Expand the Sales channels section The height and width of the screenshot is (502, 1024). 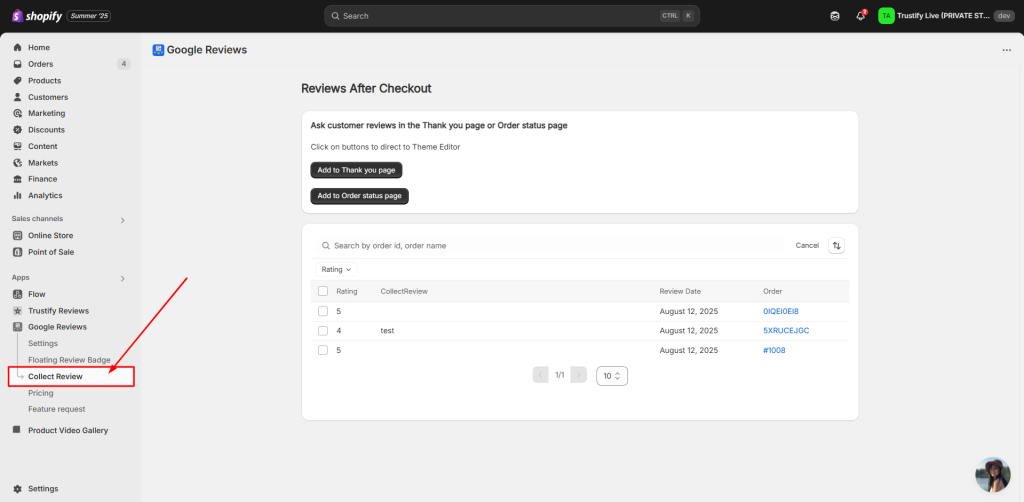point(123,221)
